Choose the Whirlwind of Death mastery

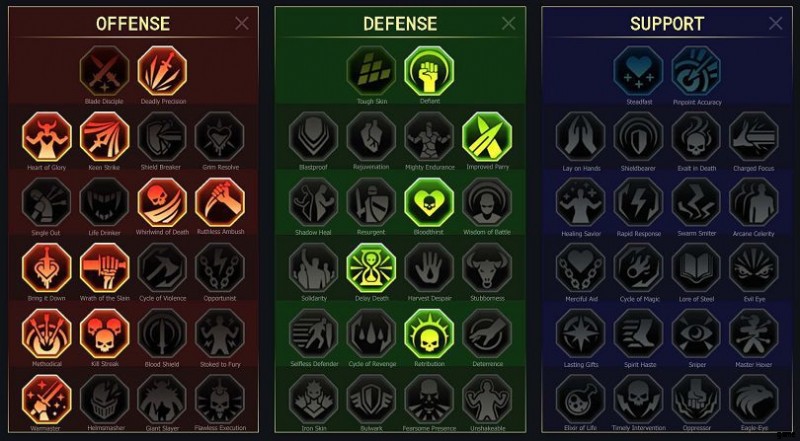point(162,202)
